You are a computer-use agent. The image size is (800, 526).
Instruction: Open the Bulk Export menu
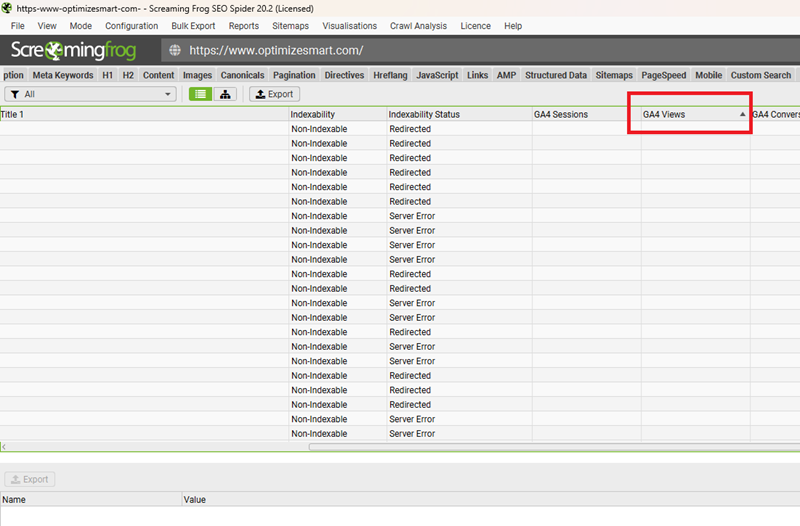coord(193,26)
